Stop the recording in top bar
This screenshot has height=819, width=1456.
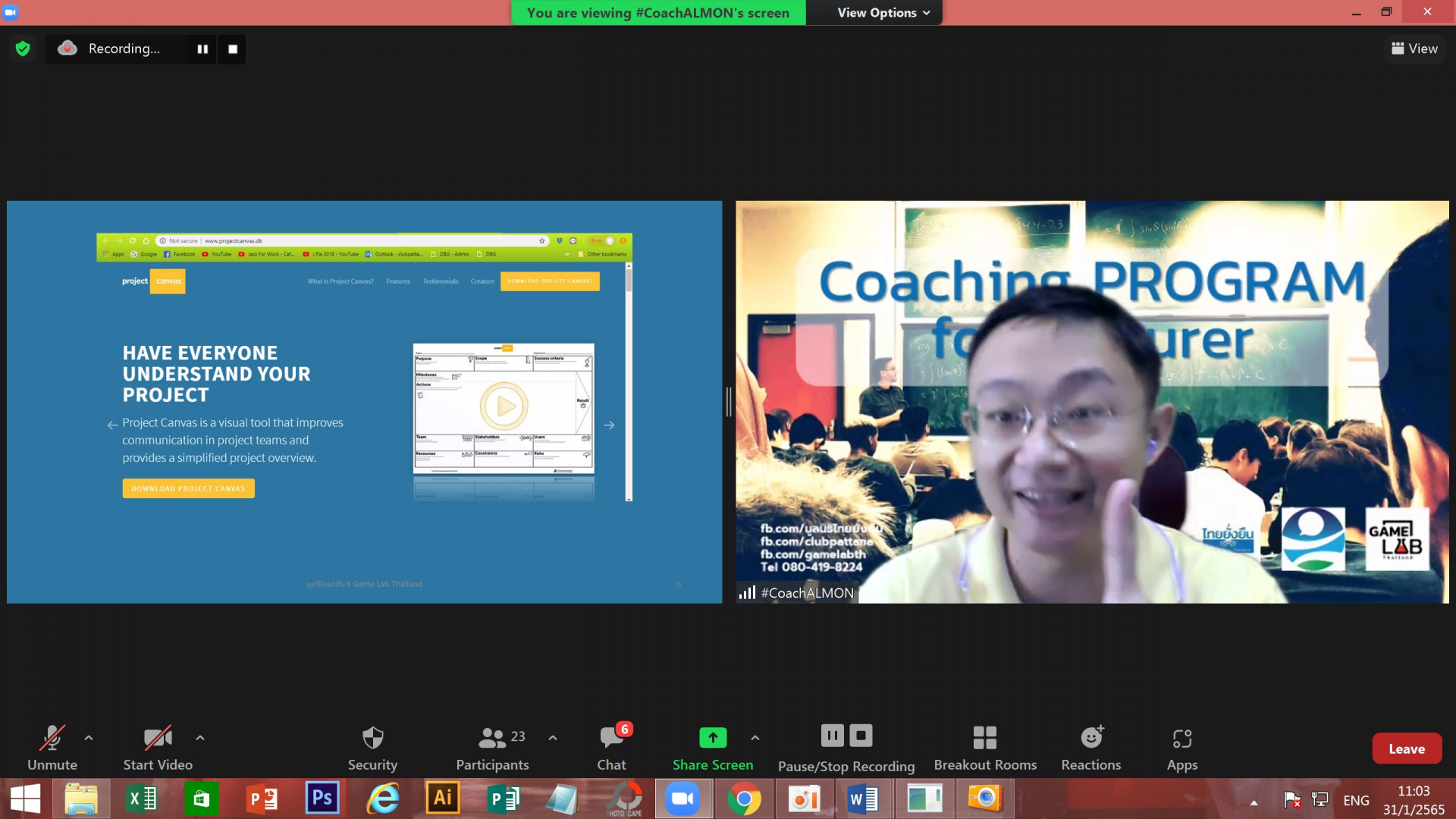pyautogui.click(x=233, y=49)
